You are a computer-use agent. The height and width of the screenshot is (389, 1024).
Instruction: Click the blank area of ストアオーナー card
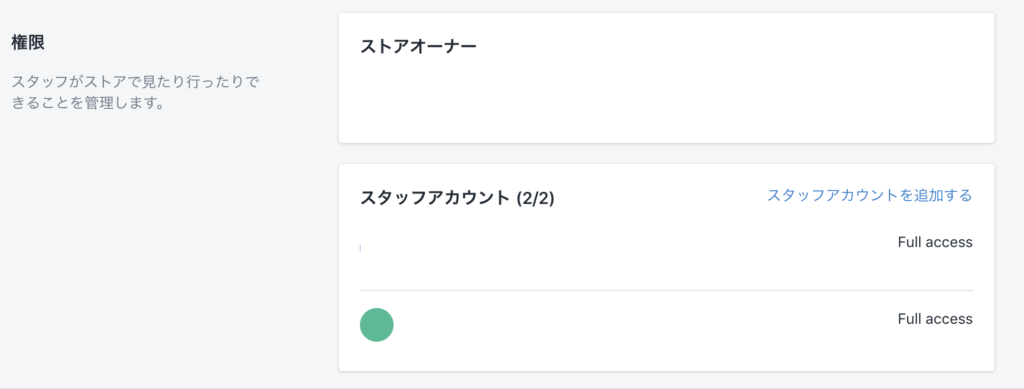pyautogui.click(x=666, y=98)
